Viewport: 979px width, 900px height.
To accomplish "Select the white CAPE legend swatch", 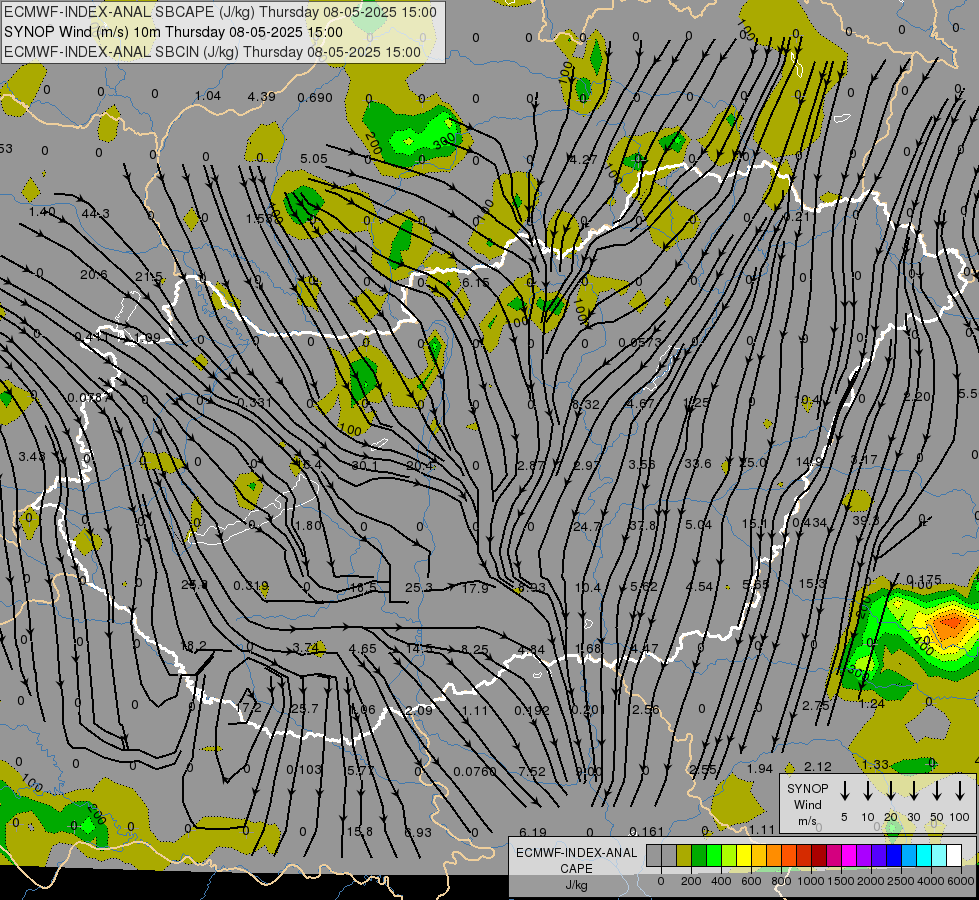I will coord(955,855).
